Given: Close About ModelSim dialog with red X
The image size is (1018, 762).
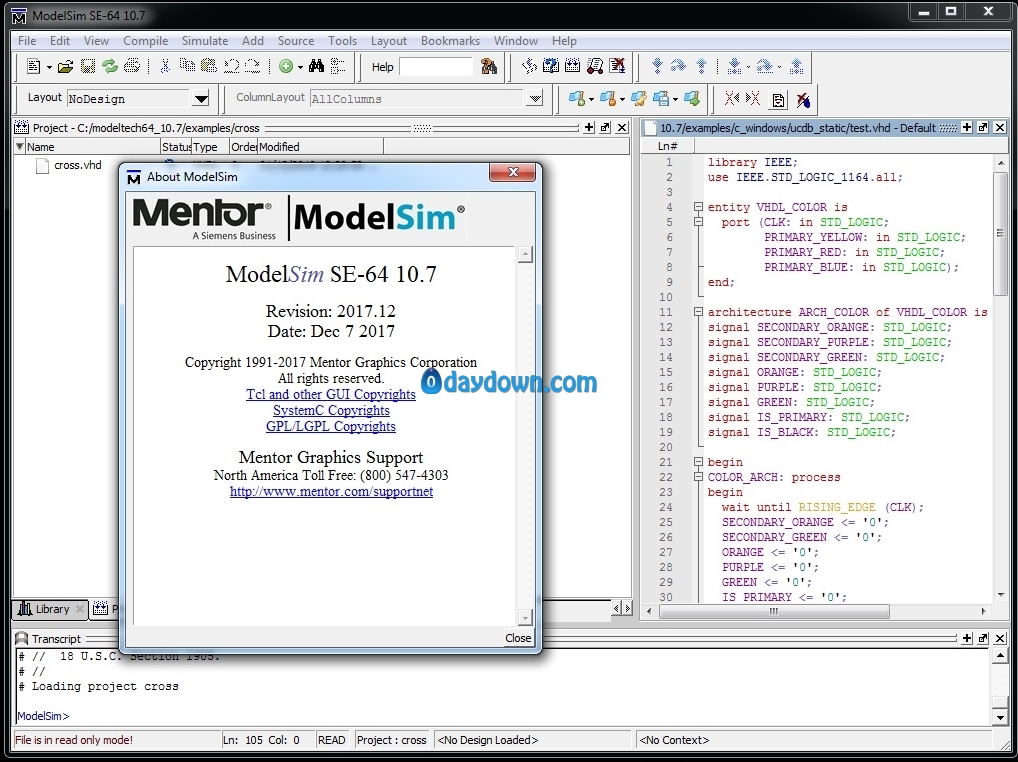Looking at the screenshot, I should pos(513,172).
